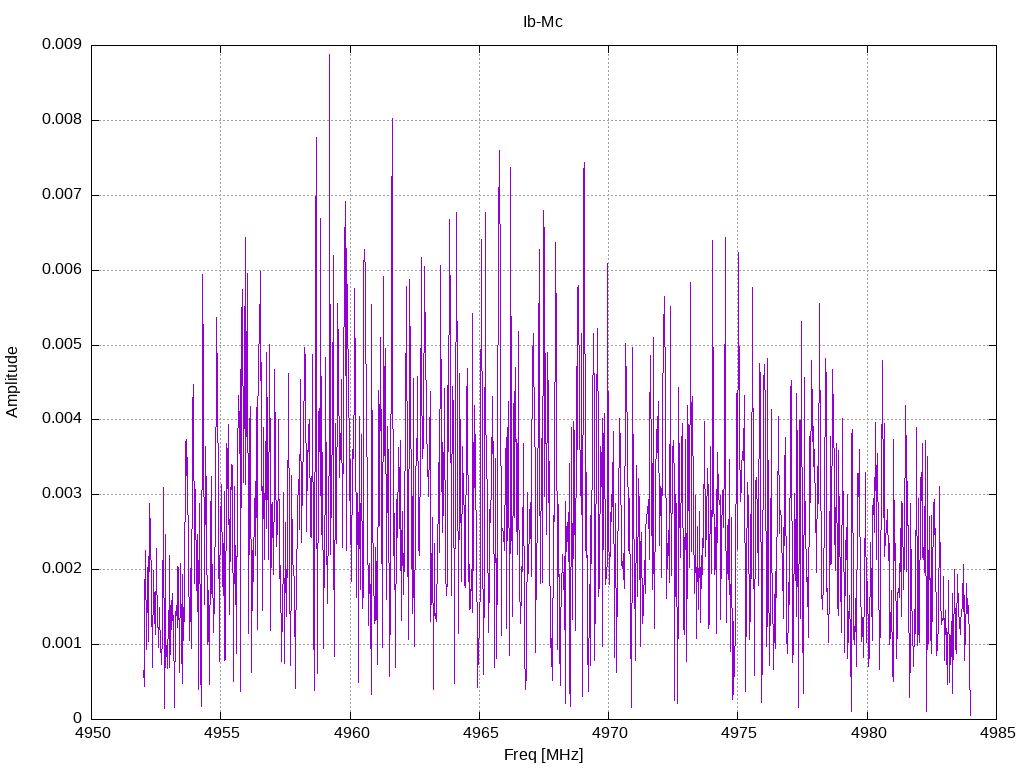
Task: Click the y-axis tick label 0.004
Action: pos(62,419)
